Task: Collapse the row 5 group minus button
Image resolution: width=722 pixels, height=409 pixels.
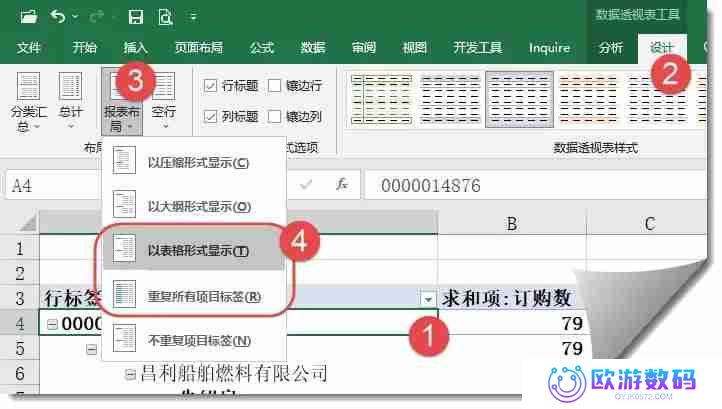Action: pyautogui.click(x=92, y=350)
